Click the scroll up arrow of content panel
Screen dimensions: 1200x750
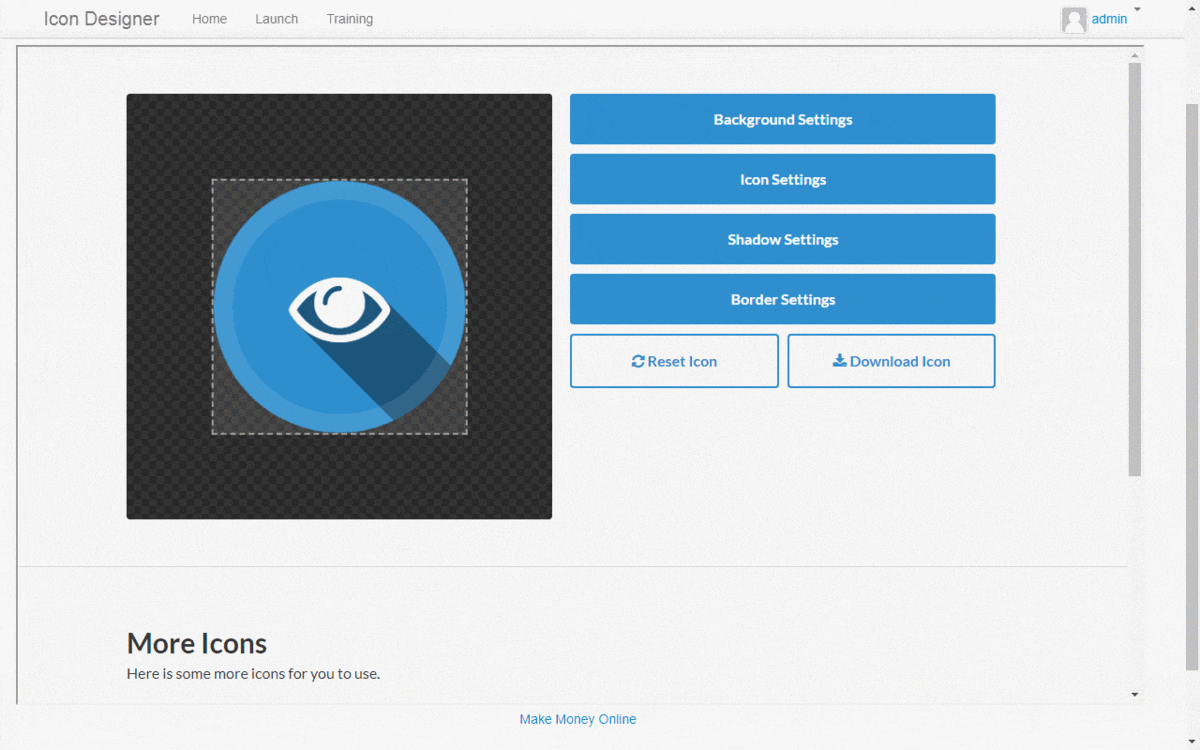pos(1134,53)
